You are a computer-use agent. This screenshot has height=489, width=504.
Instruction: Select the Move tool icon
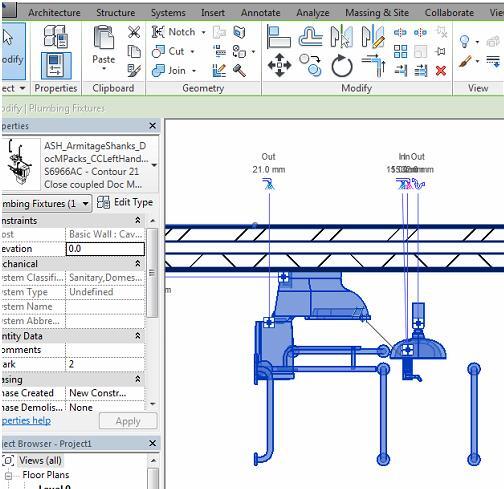tap(279, 65)
